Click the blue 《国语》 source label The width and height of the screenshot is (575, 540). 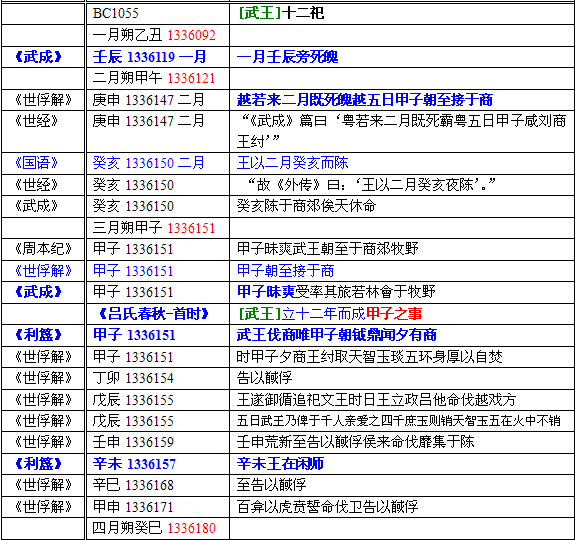pyautogui.click(x=36, y=163)
